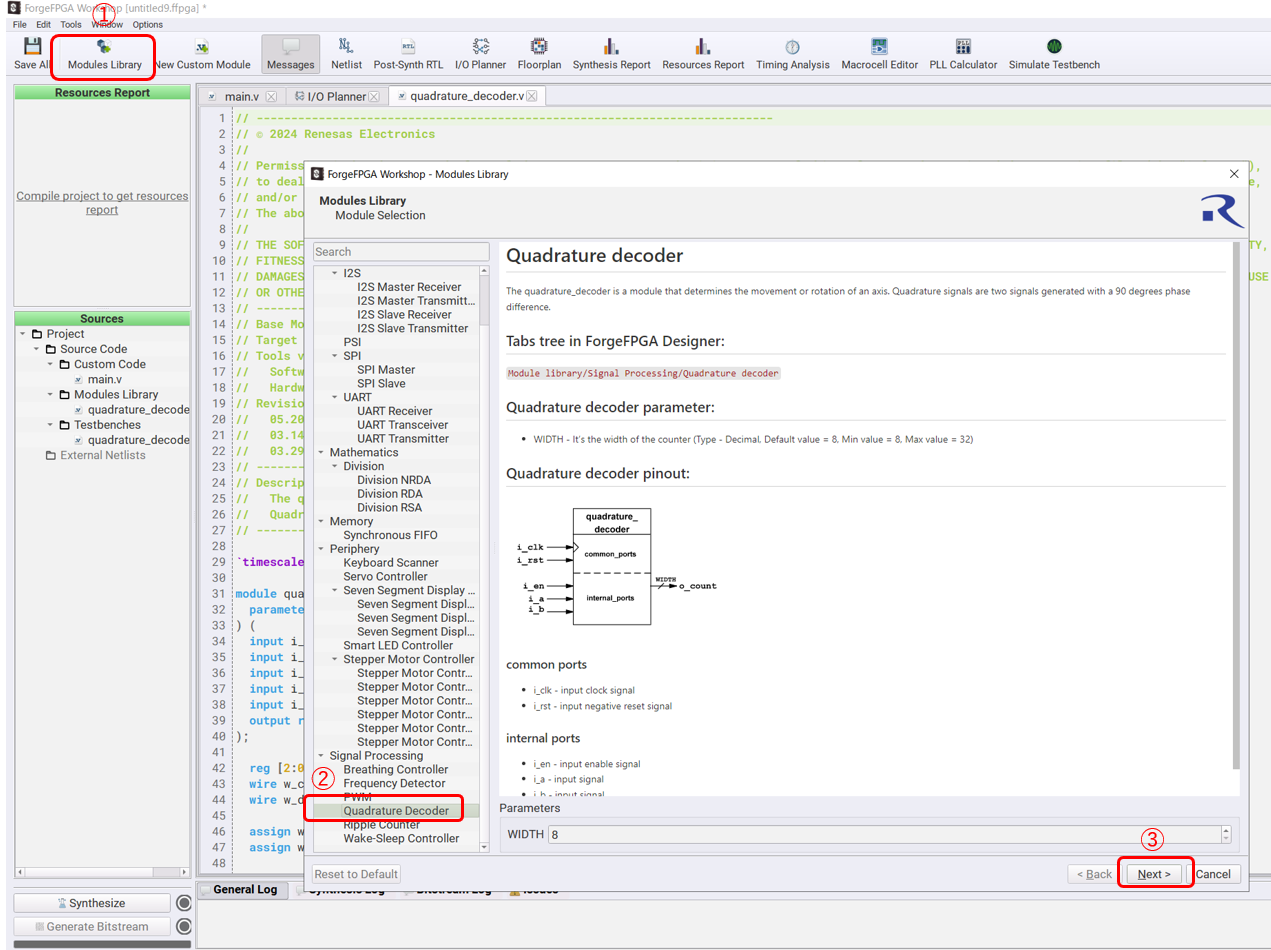Click the Generate Bitstream button
This screenshot has height=950, width=1271.
[92, 926]
